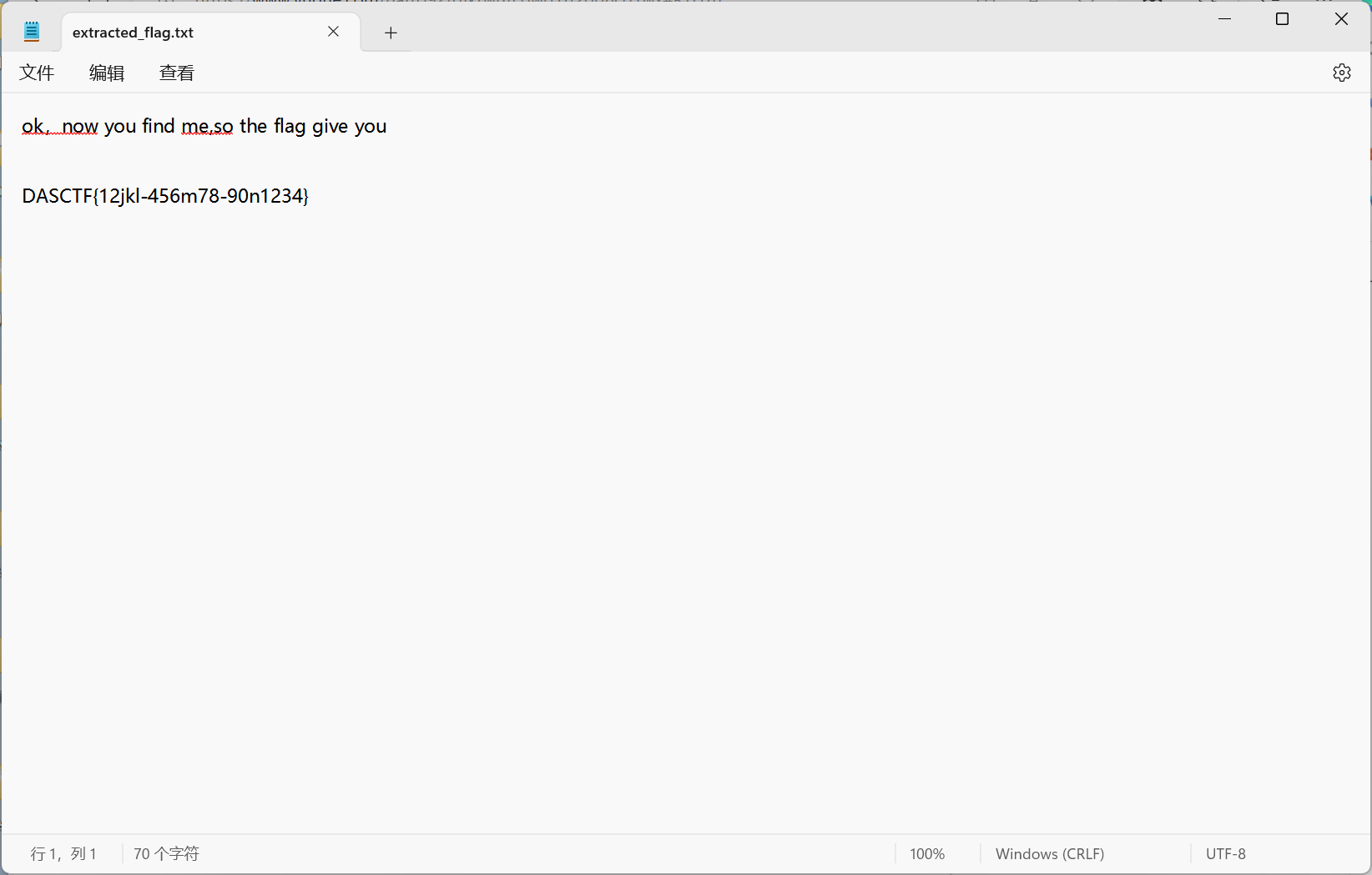
Task: Click the 行 1, 列 1 position indicator
Action: (x=63, y=853)
